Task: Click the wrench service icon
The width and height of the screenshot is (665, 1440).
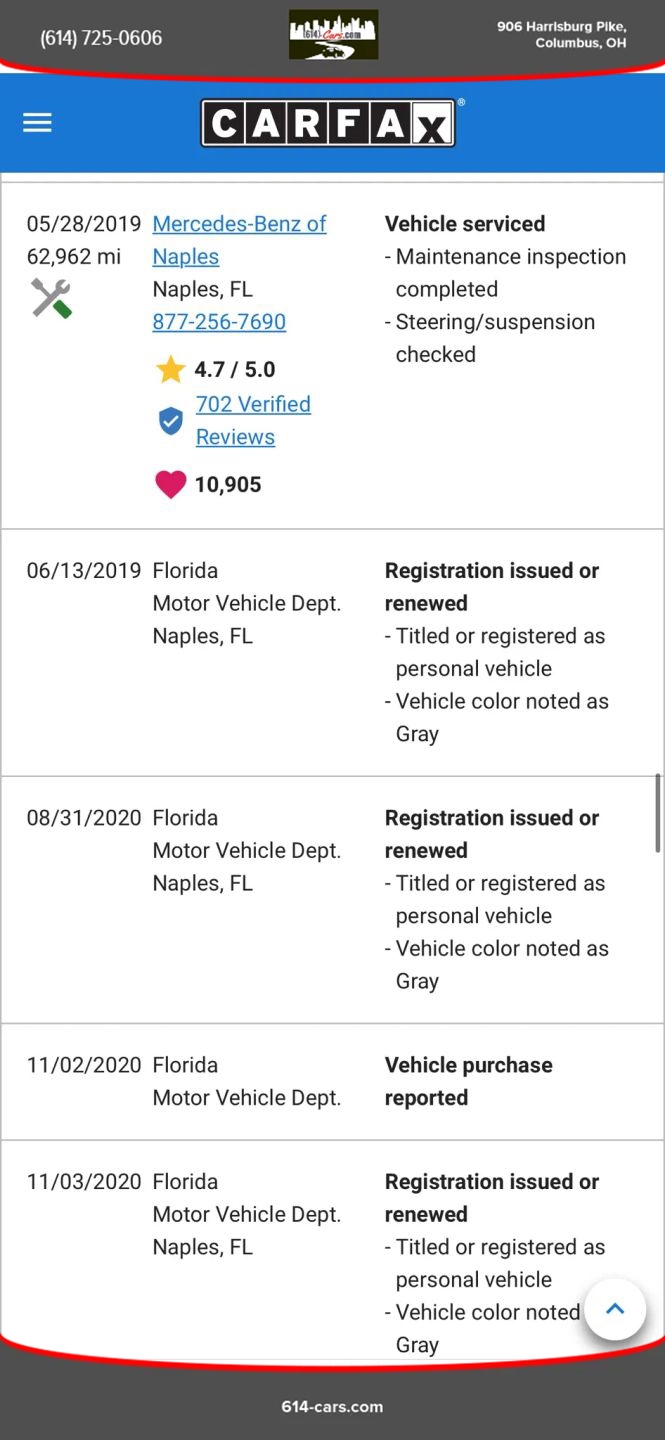Action: (51, 298)
